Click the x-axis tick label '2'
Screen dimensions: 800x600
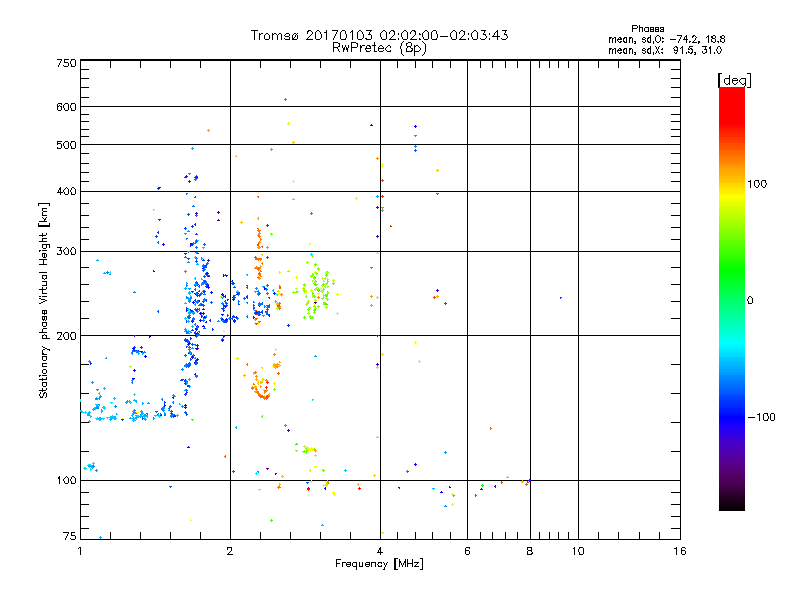230,551
